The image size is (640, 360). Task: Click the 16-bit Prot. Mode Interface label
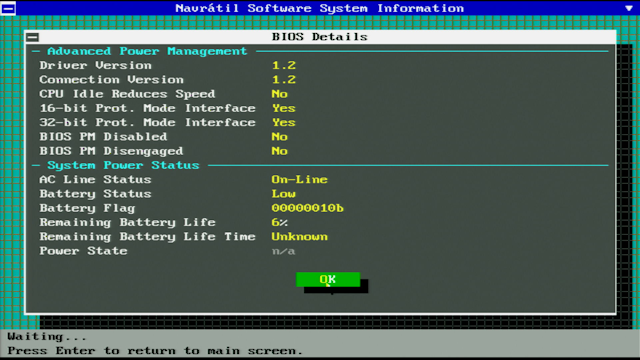click(x=147, y=109)
